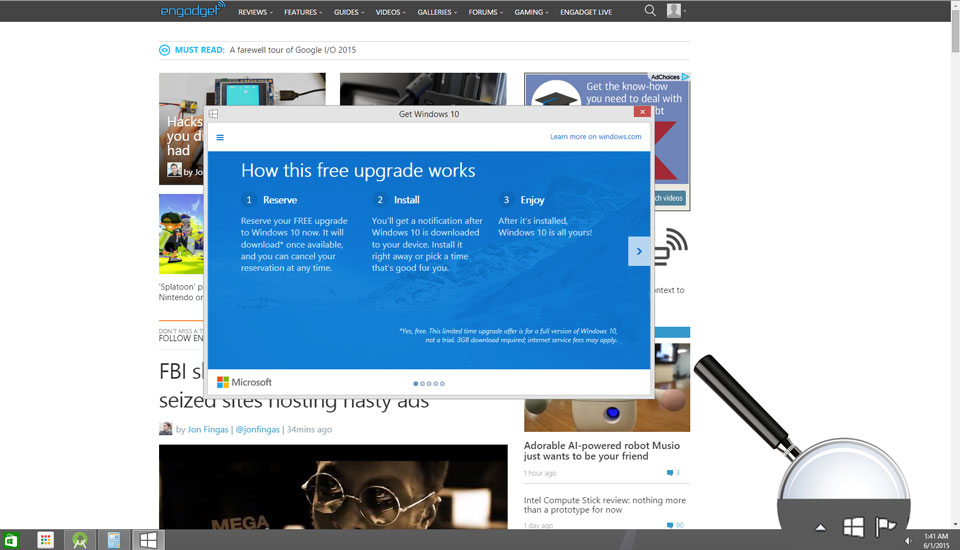Click the 'Enjoy' step heading

(x=532, y=200)
